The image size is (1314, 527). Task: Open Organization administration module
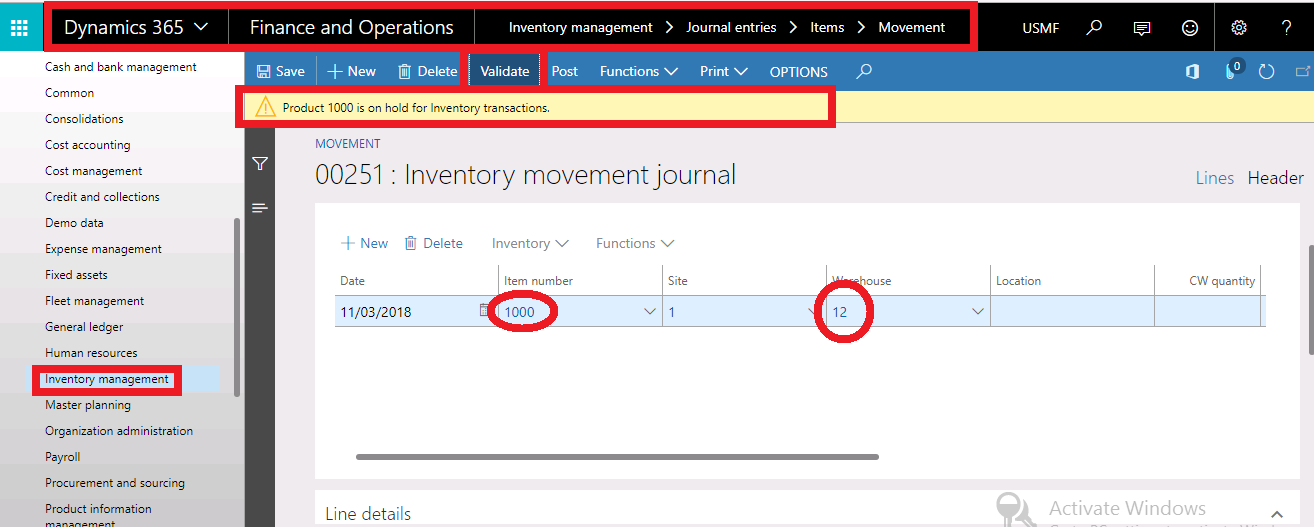click(119, 431)
